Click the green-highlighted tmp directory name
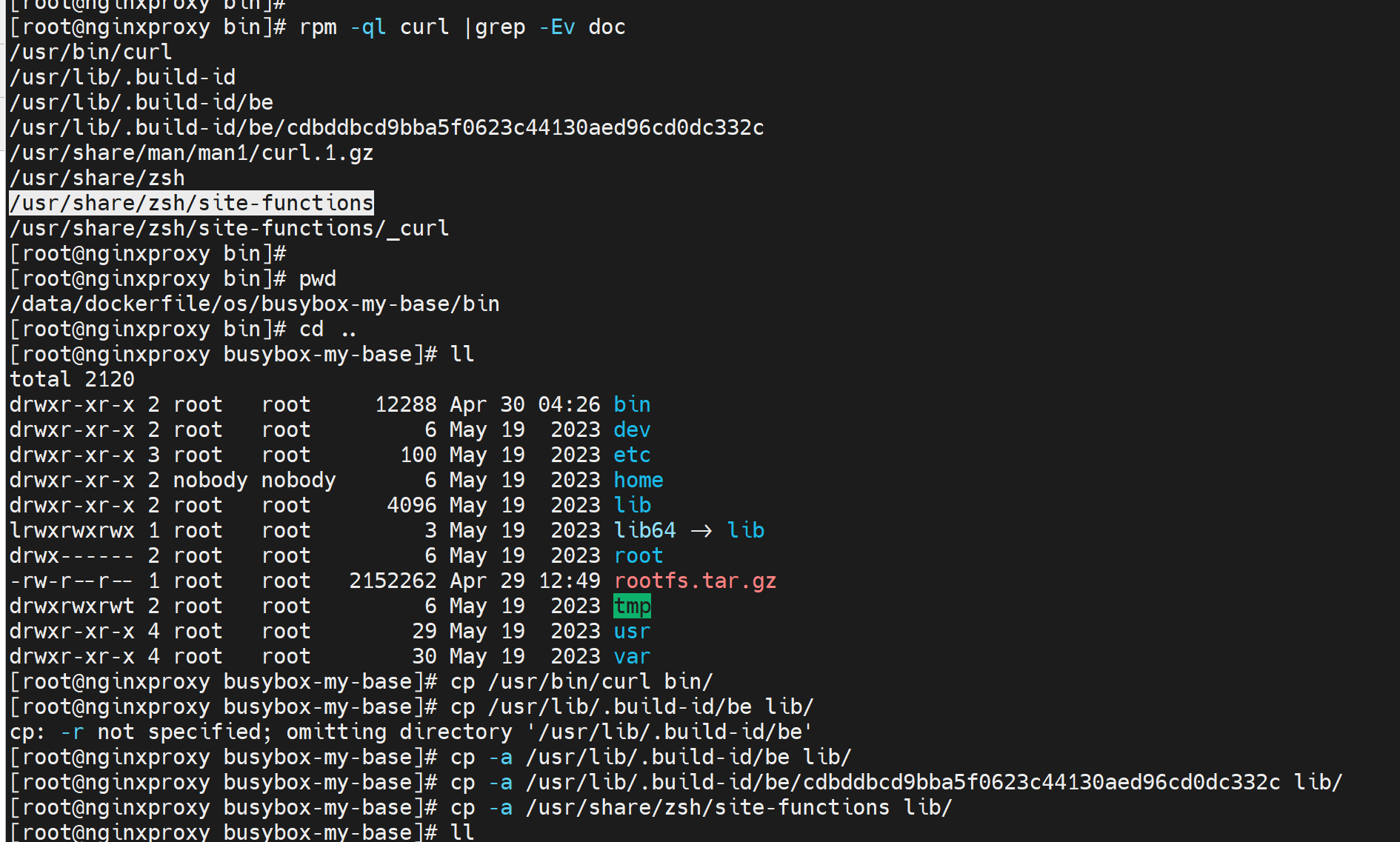Image resolution: width=1400 pixels, height=842 pixels. [x=632, y=606]
